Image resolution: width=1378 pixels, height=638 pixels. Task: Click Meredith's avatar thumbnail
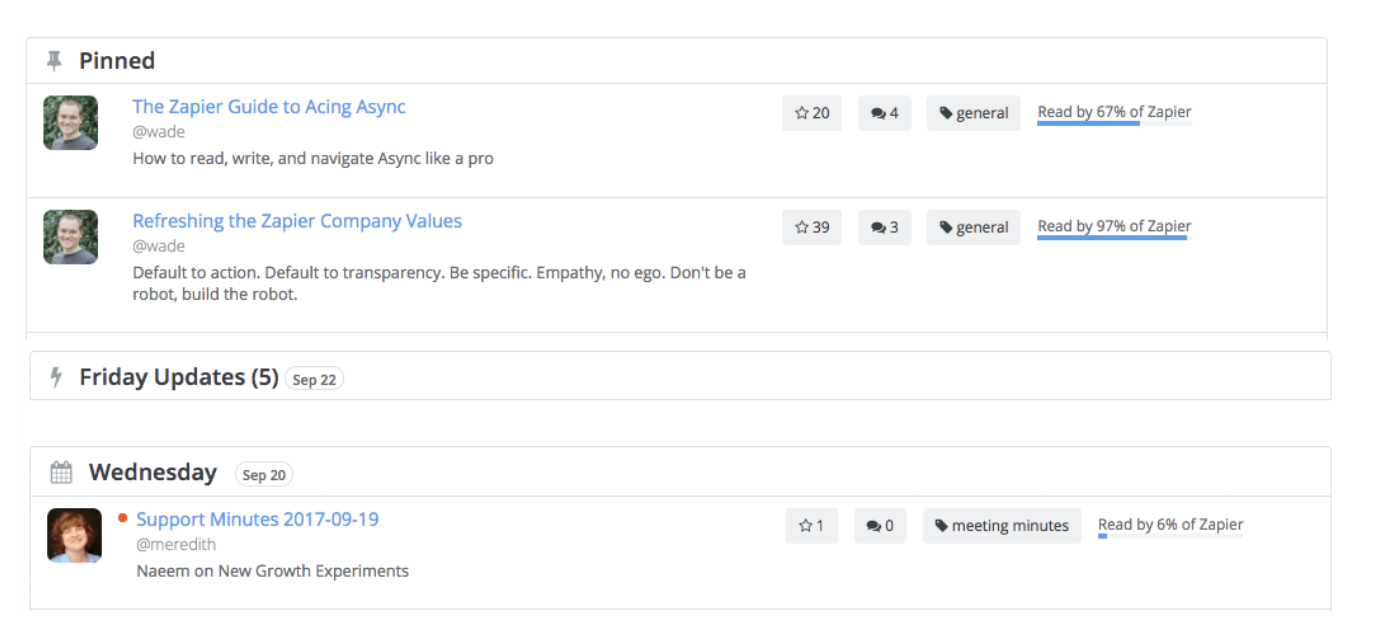(x=74, y=535)
